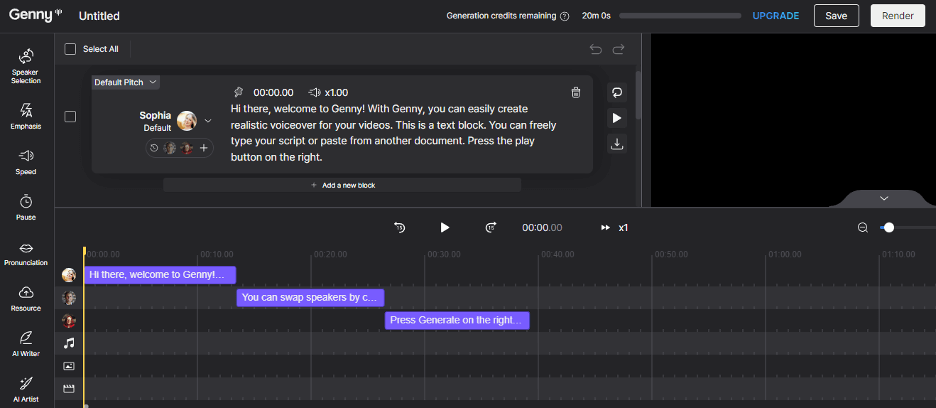Open the Resource upload panel

[x=26, y=299]
